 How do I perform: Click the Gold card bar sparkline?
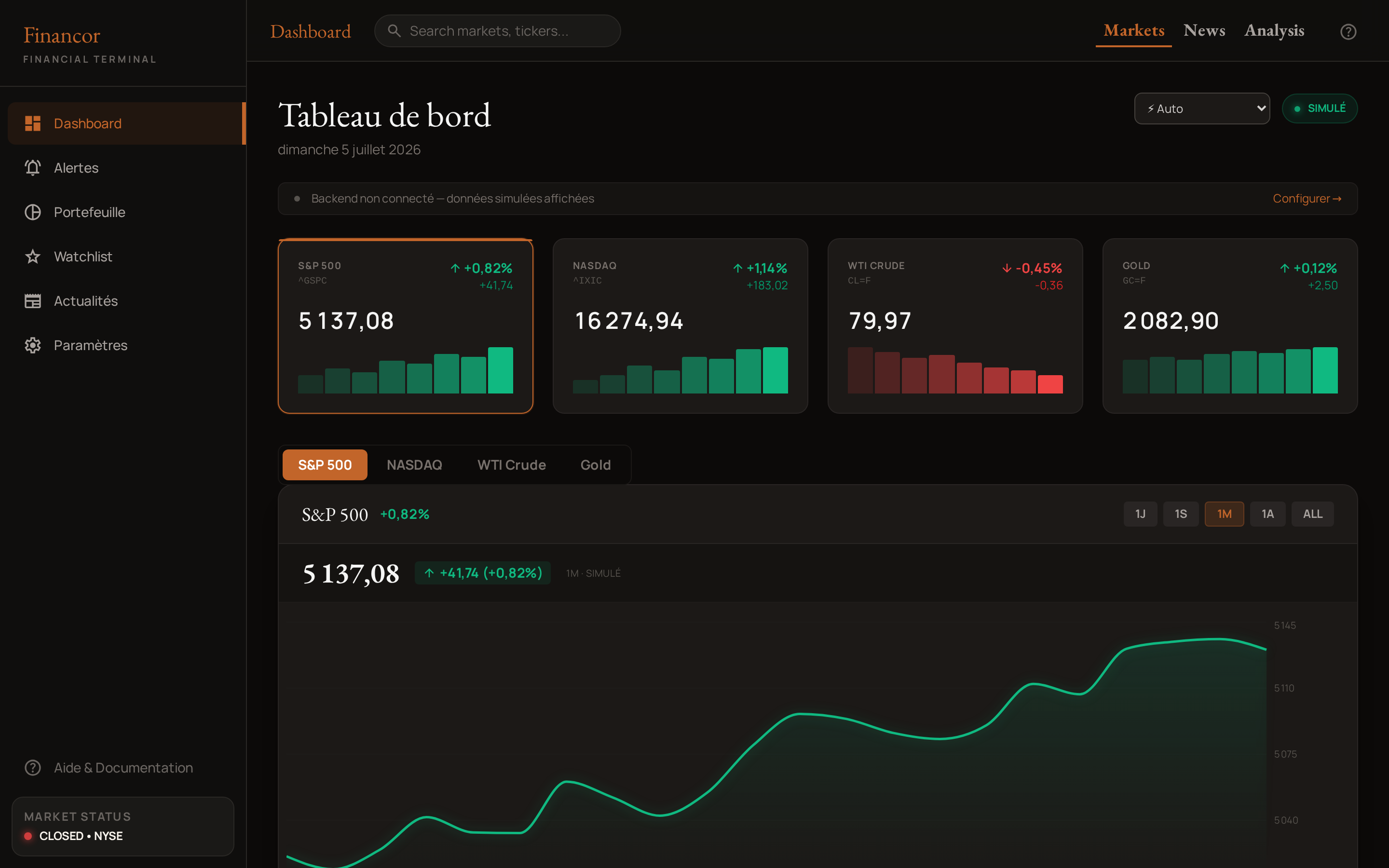pyautogui.click(x=1230, y=370)
